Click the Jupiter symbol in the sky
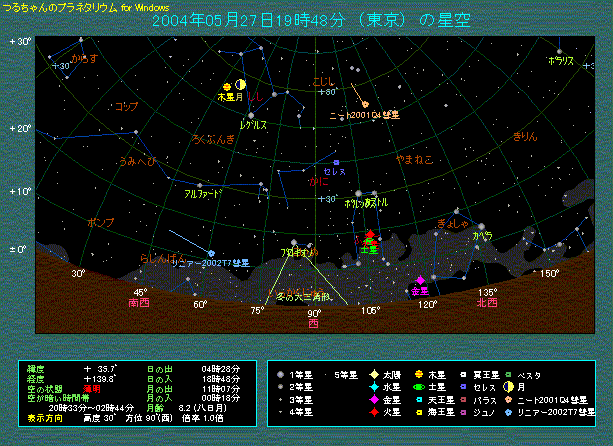Screen dimensions: 613x446 pyautogui.click(x=227, y=86)
